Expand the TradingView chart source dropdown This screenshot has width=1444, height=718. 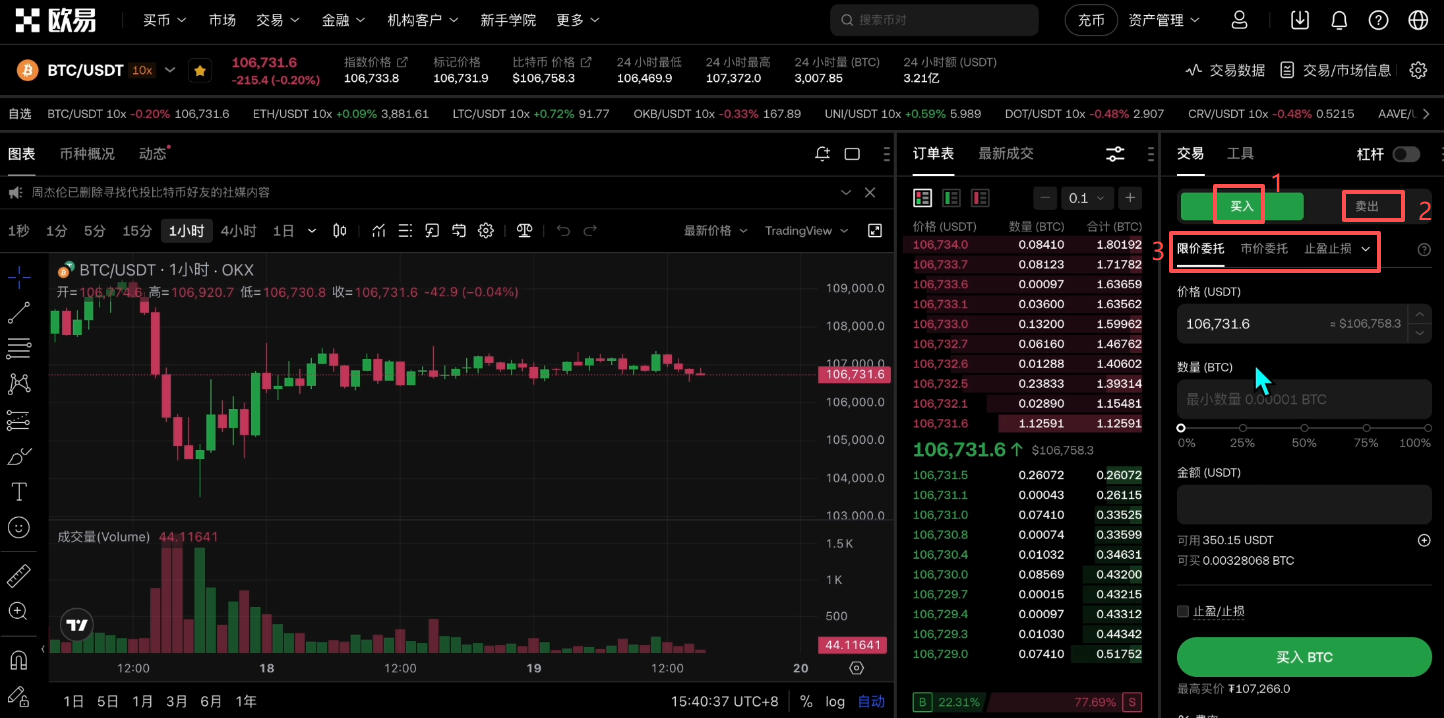[x=807, y=231]
